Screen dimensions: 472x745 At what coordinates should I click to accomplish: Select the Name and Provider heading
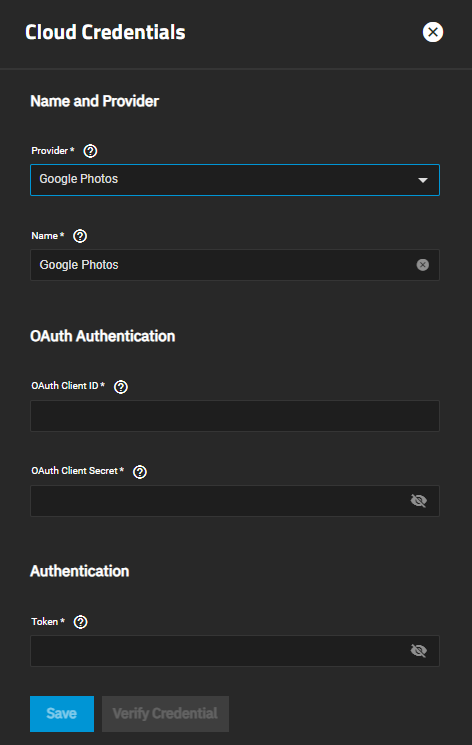95,101
